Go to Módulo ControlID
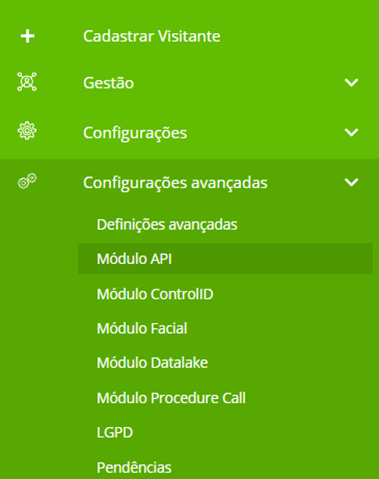 click(x=155, y=294)
